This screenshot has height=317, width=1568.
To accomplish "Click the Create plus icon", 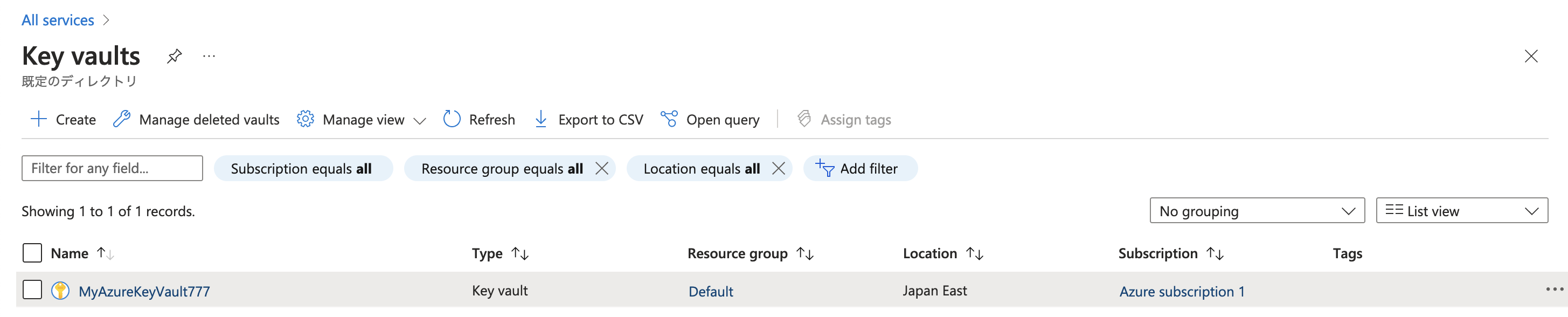I will pyautogui.click(x=38, y=119).
